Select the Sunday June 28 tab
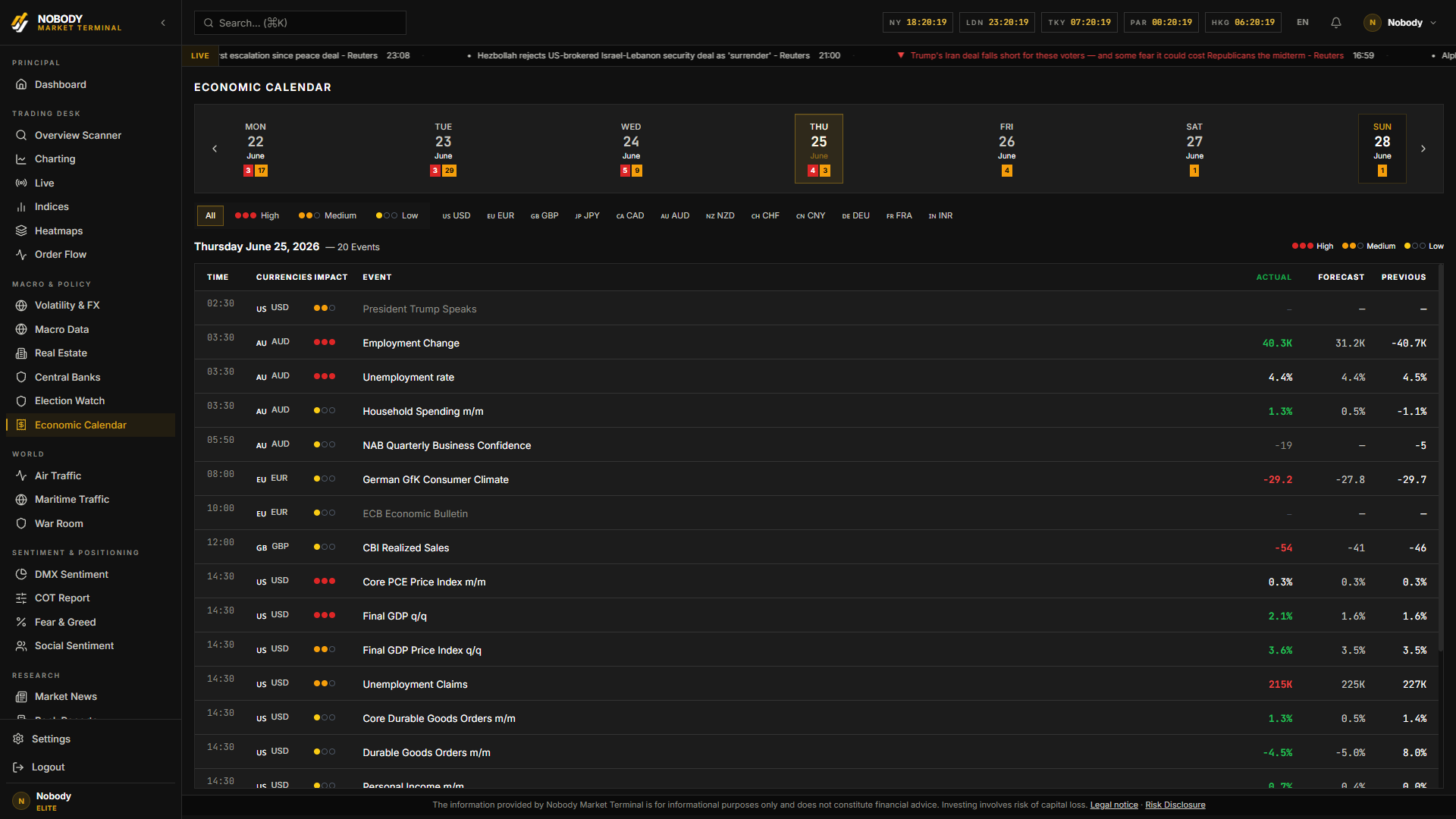The image size is (1456, 819). pos(1382,149)
